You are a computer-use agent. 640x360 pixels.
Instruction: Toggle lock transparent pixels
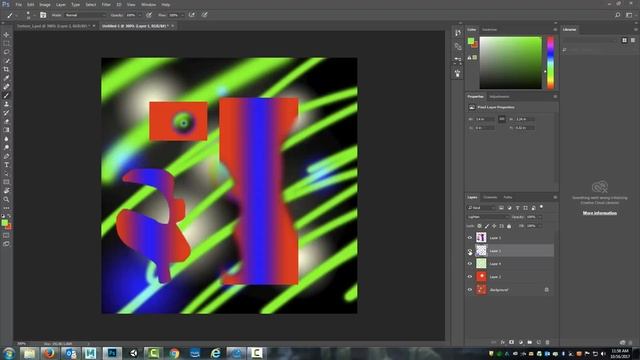tap(479, 226)
